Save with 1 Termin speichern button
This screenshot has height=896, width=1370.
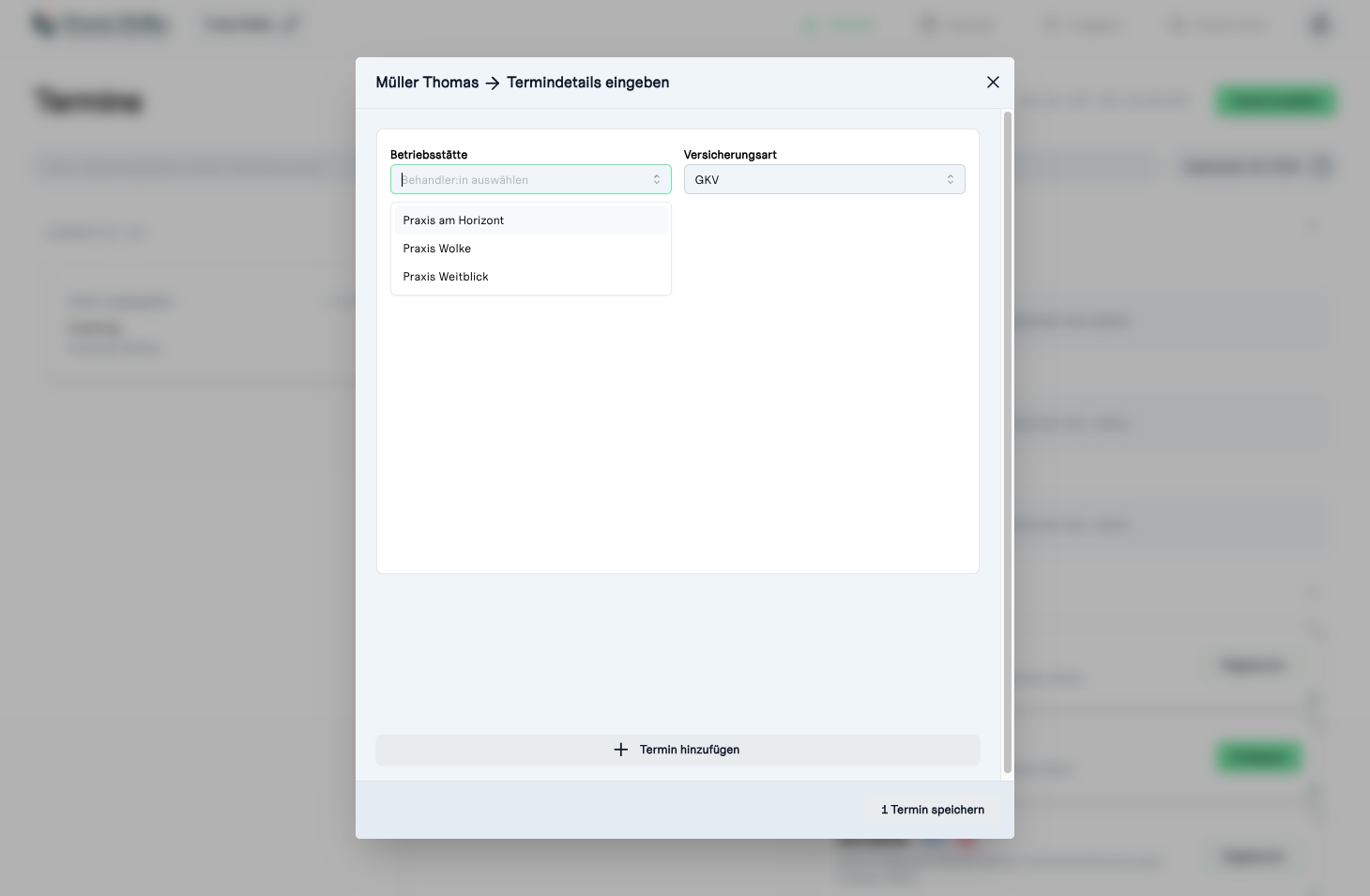[932, 810]
